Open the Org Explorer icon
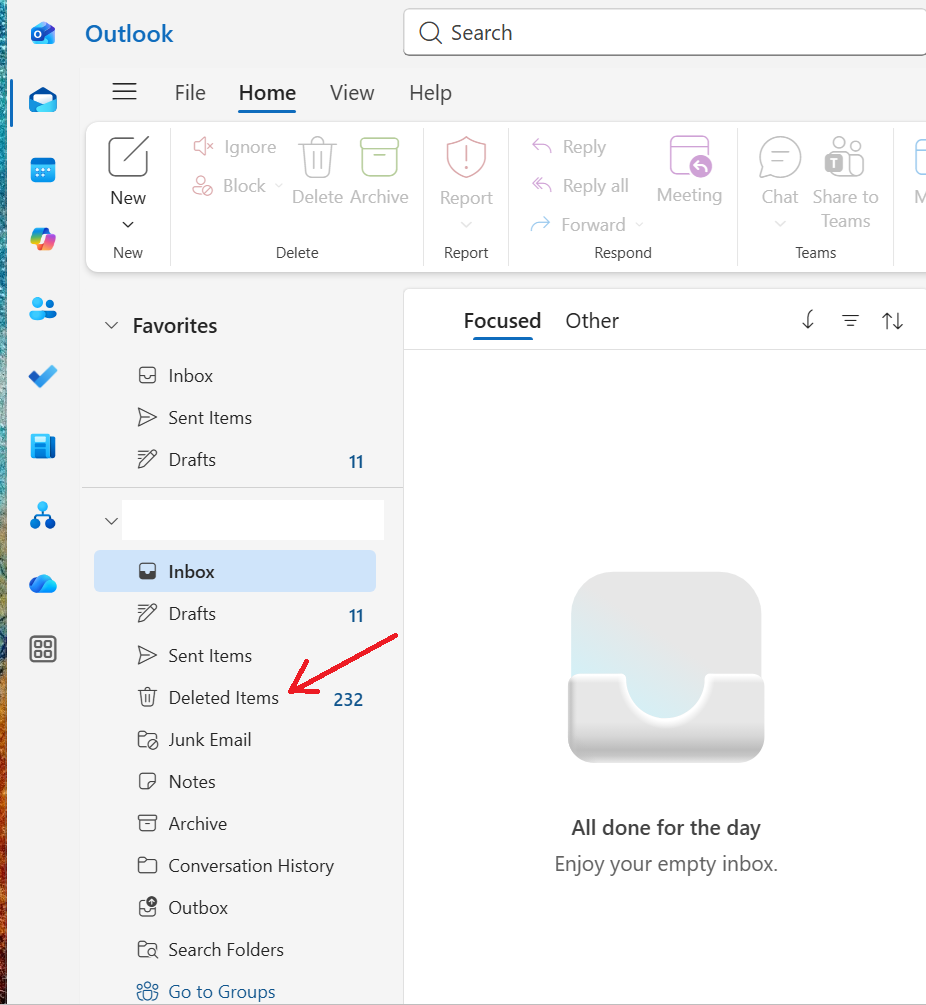 pyautogui.click(x=43, y=515)
